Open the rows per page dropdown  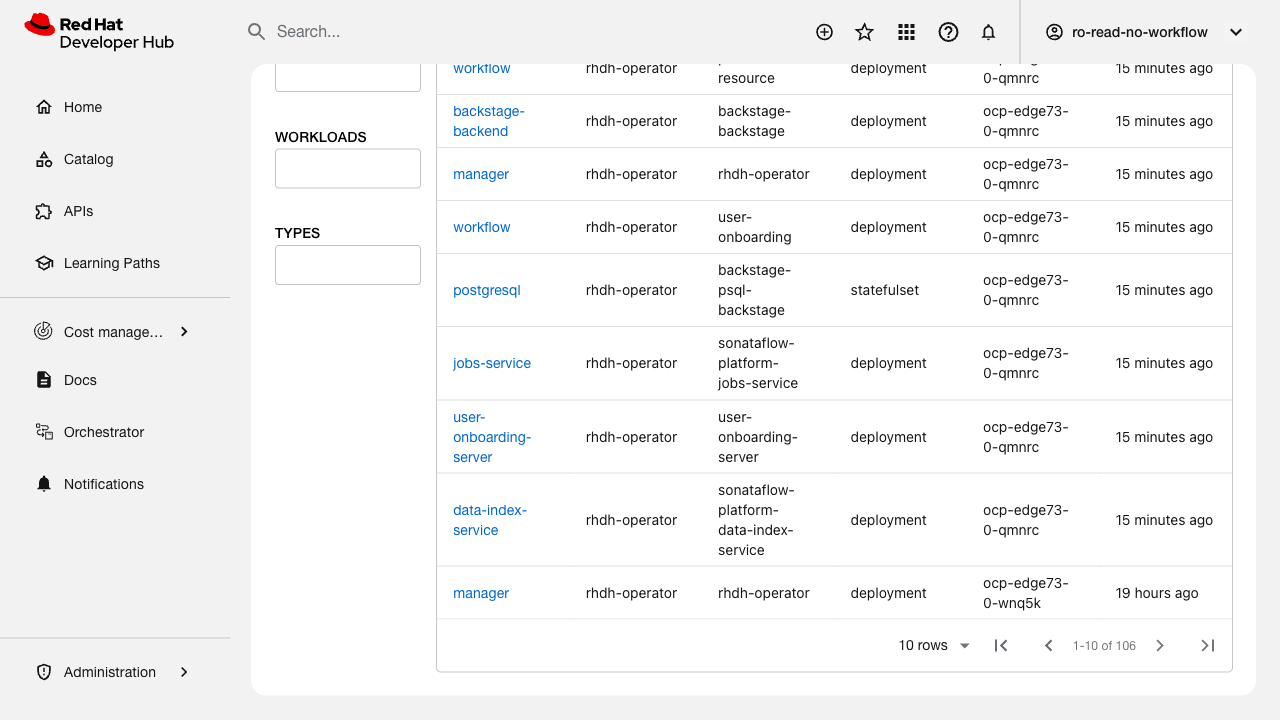935,646
